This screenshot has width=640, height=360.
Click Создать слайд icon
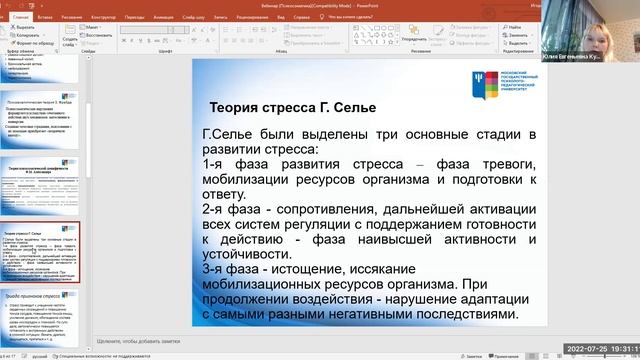(70, 29)
